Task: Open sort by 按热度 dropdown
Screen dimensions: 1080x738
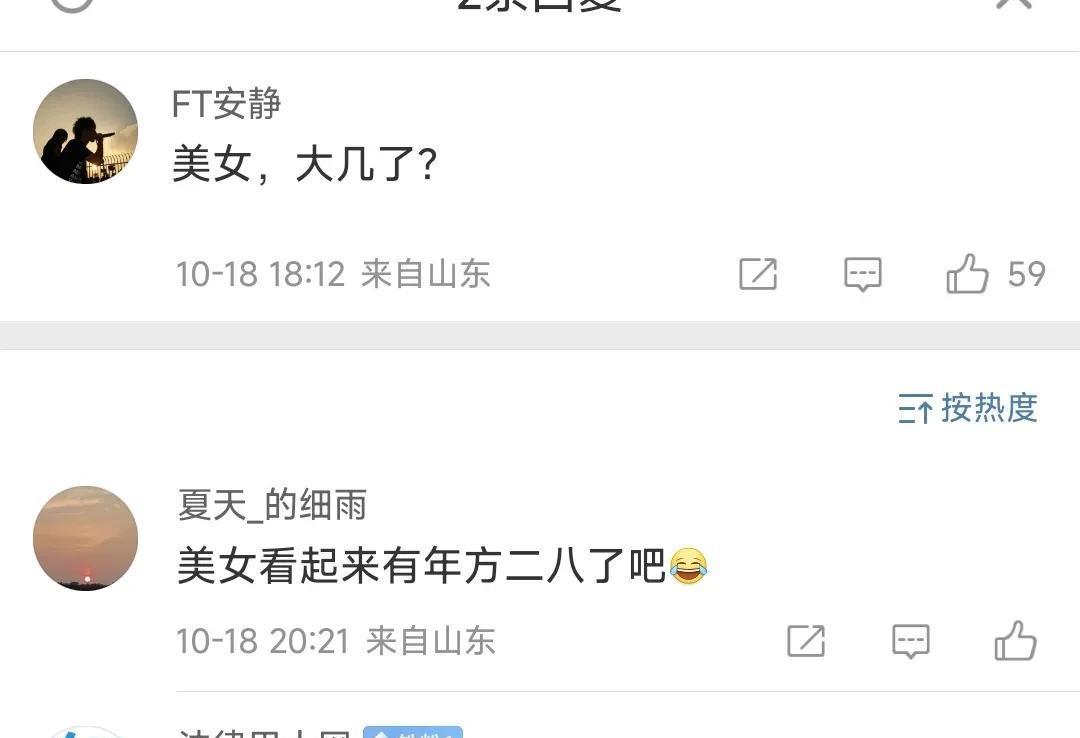Action: [x=968, y=408]
